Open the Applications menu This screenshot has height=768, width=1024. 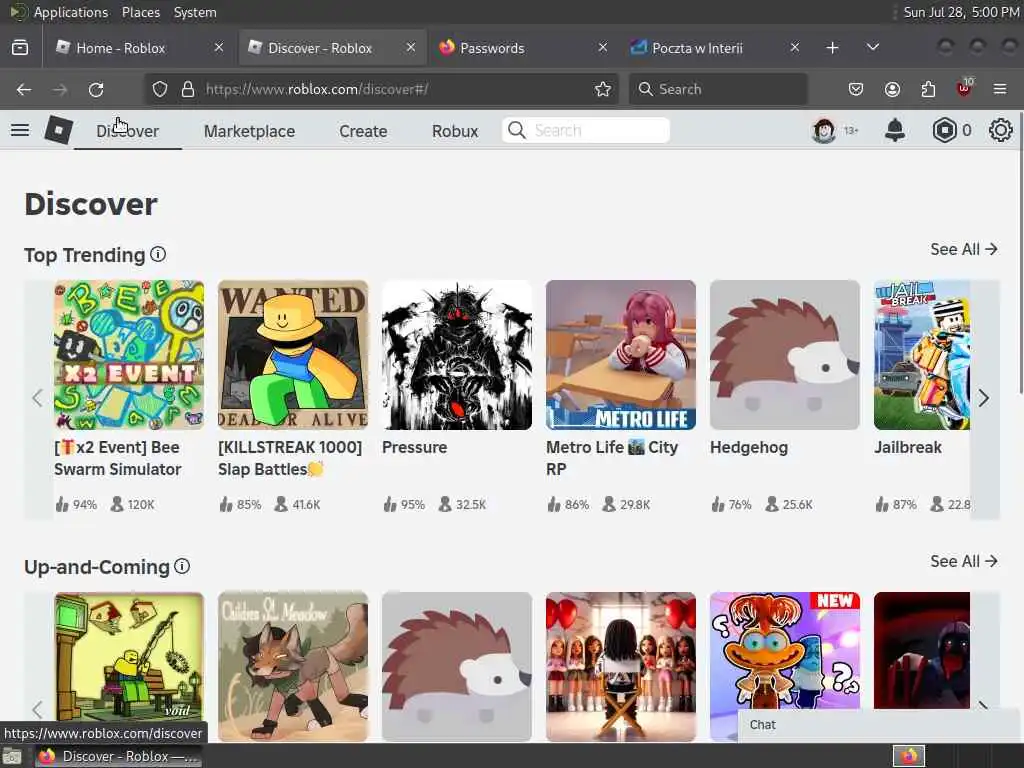click(x=71, y=12)
